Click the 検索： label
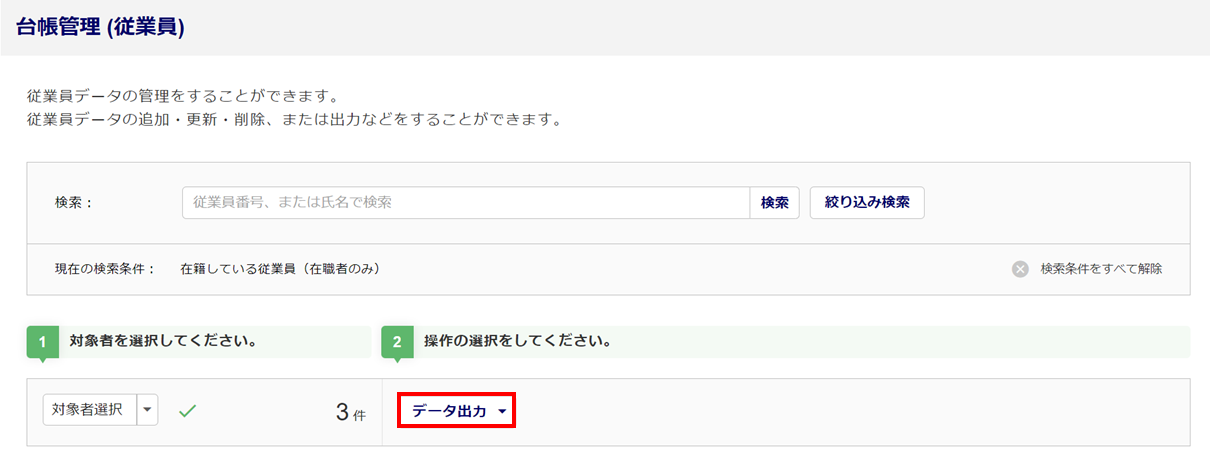This screenshot has width=1210, height=456. pyautogui.click(x=74, y=202)
